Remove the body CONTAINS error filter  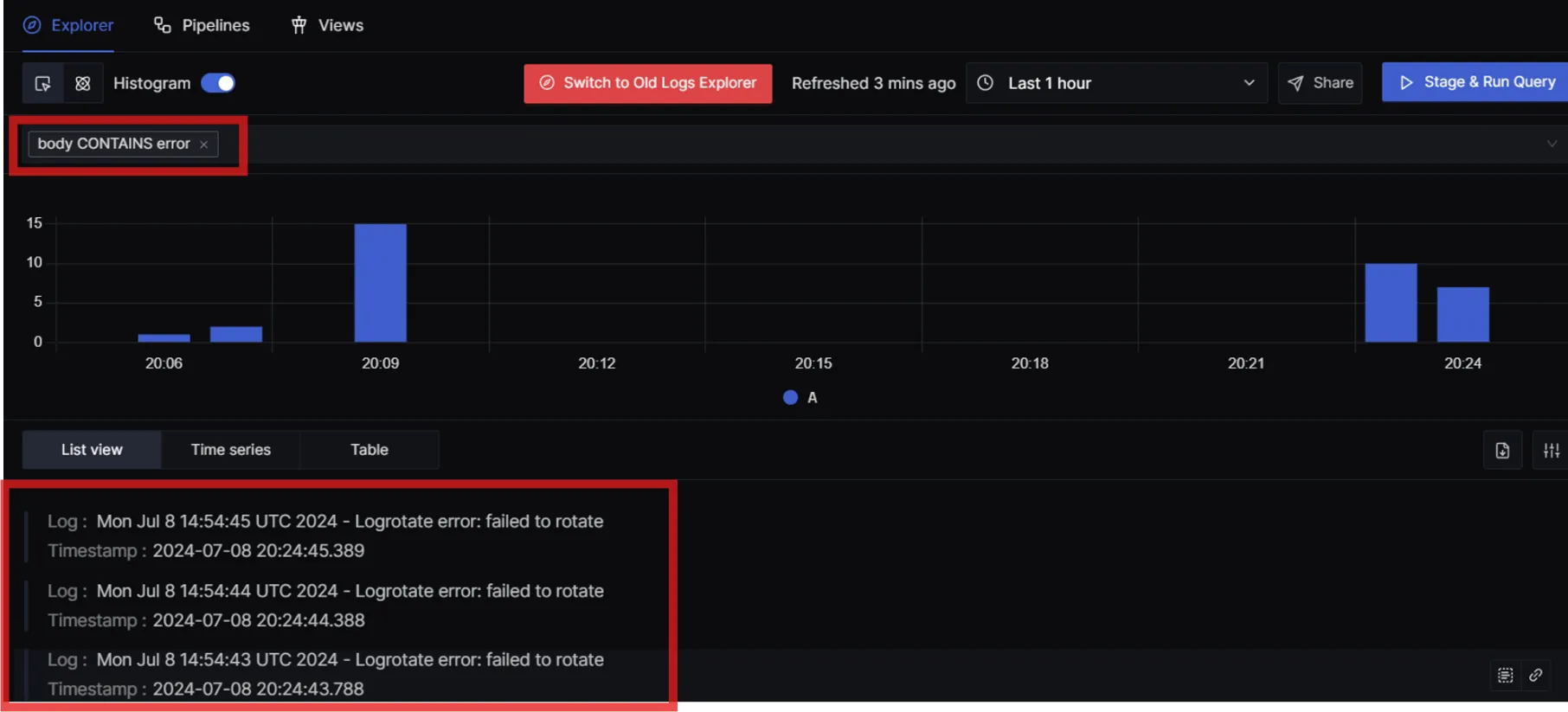pos(203,144)
